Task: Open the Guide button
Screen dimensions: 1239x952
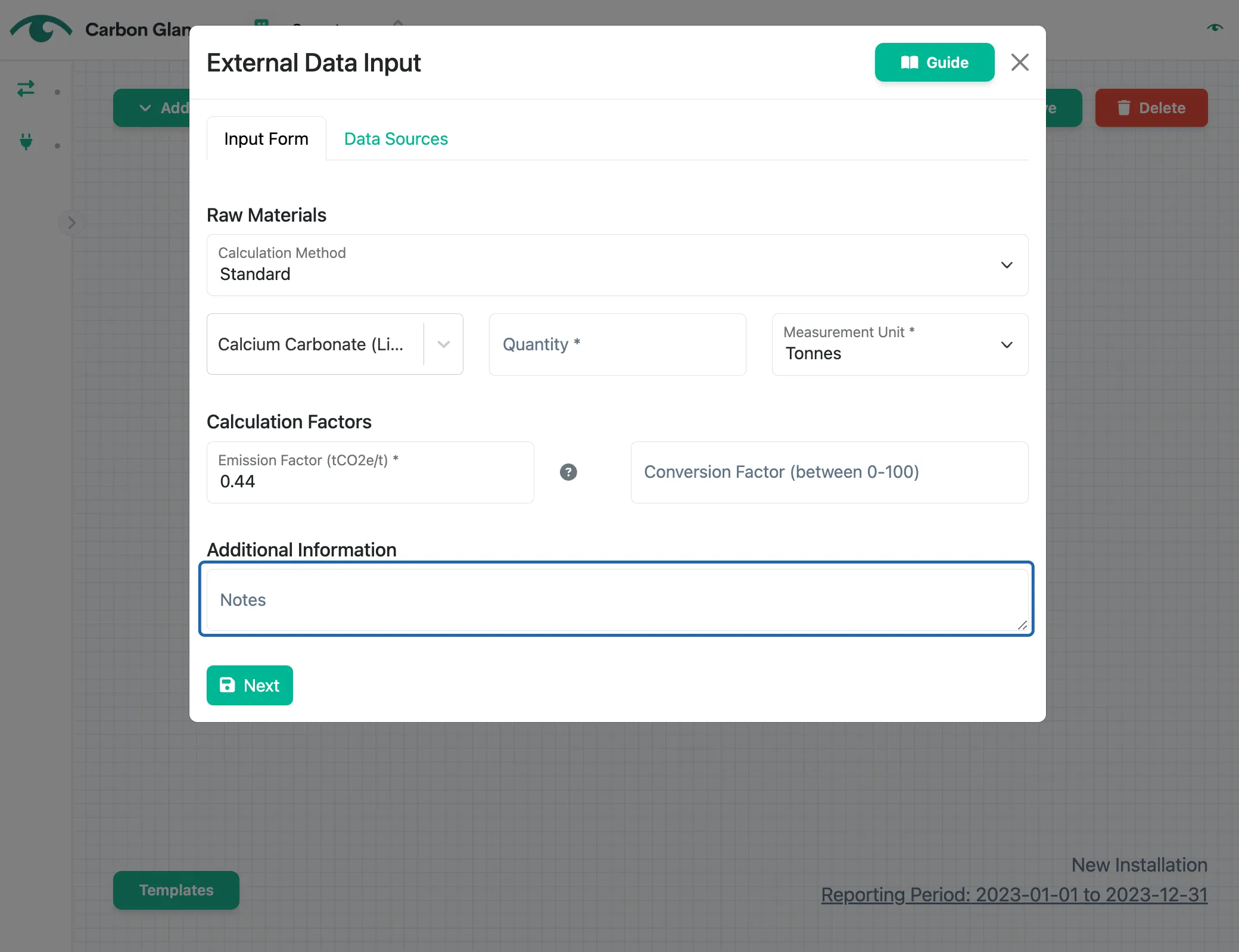Action: coord(934,63)
